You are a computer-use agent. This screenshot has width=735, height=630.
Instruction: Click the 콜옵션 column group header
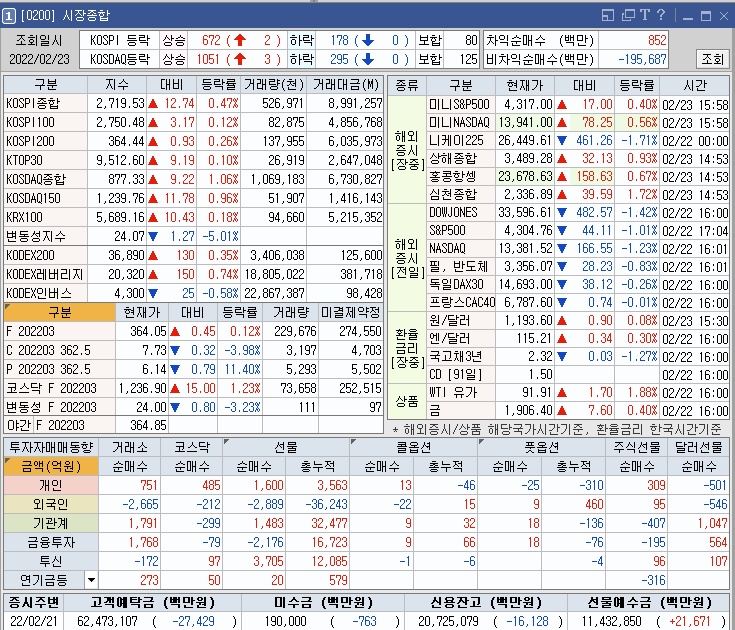coord(413,447)
